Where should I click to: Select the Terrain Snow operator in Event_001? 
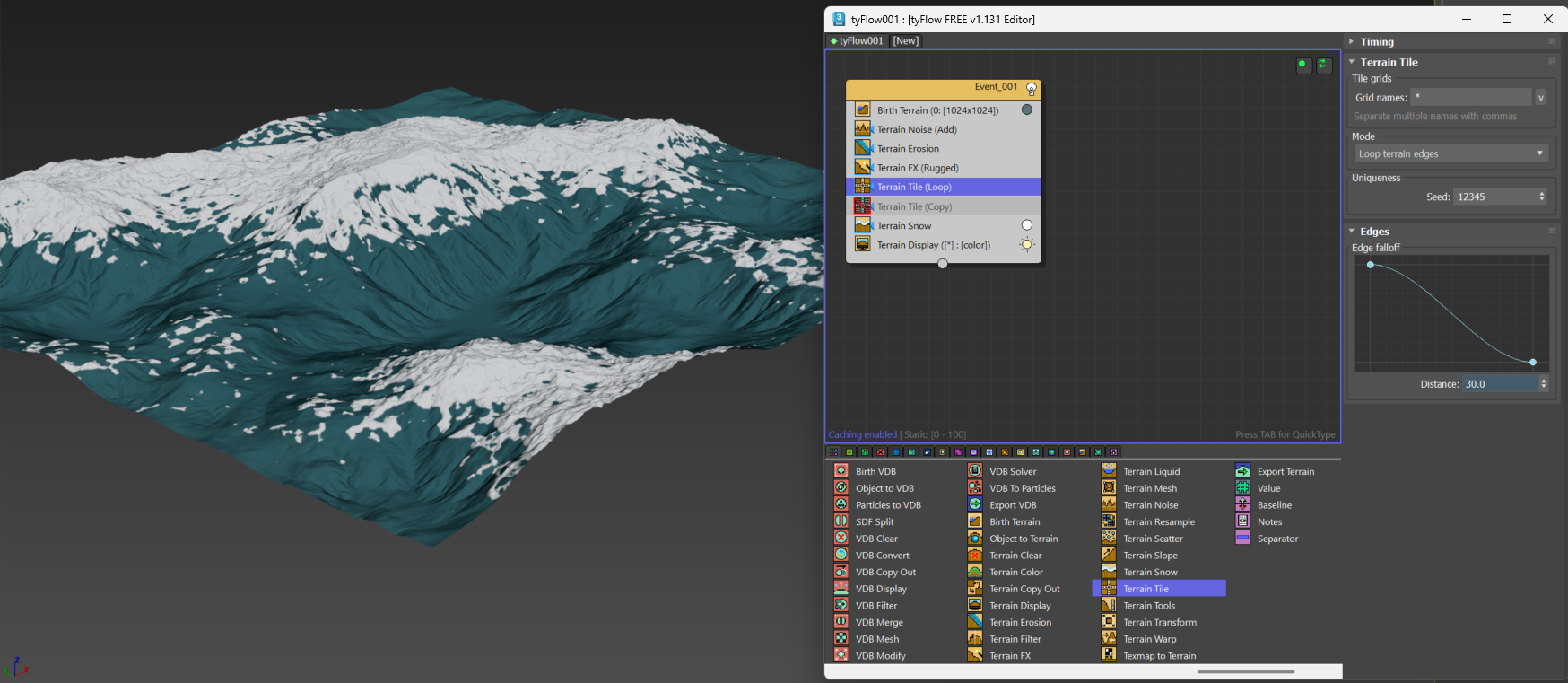(x=904, y=226)
